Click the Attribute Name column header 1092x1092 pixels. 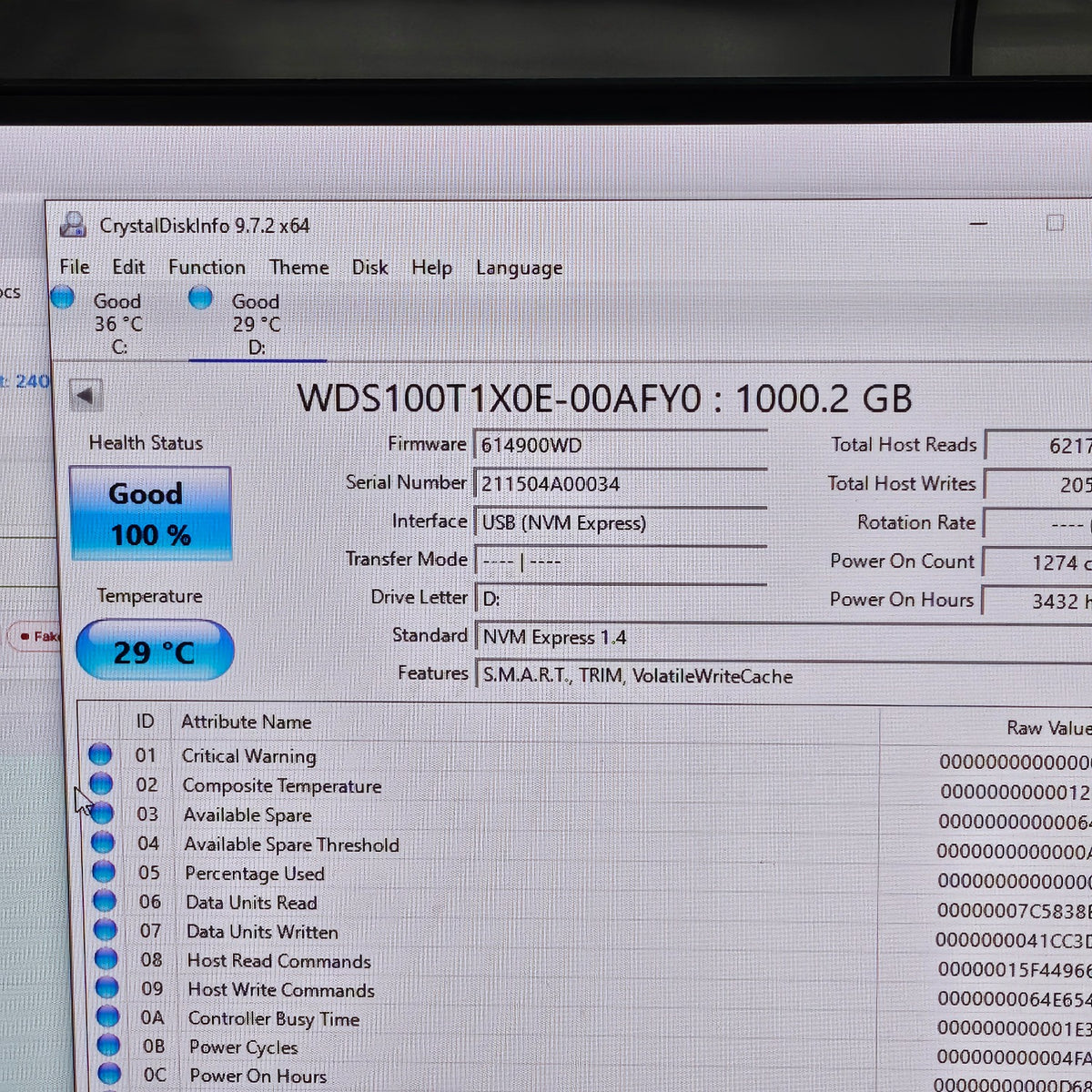pos(246,722)
